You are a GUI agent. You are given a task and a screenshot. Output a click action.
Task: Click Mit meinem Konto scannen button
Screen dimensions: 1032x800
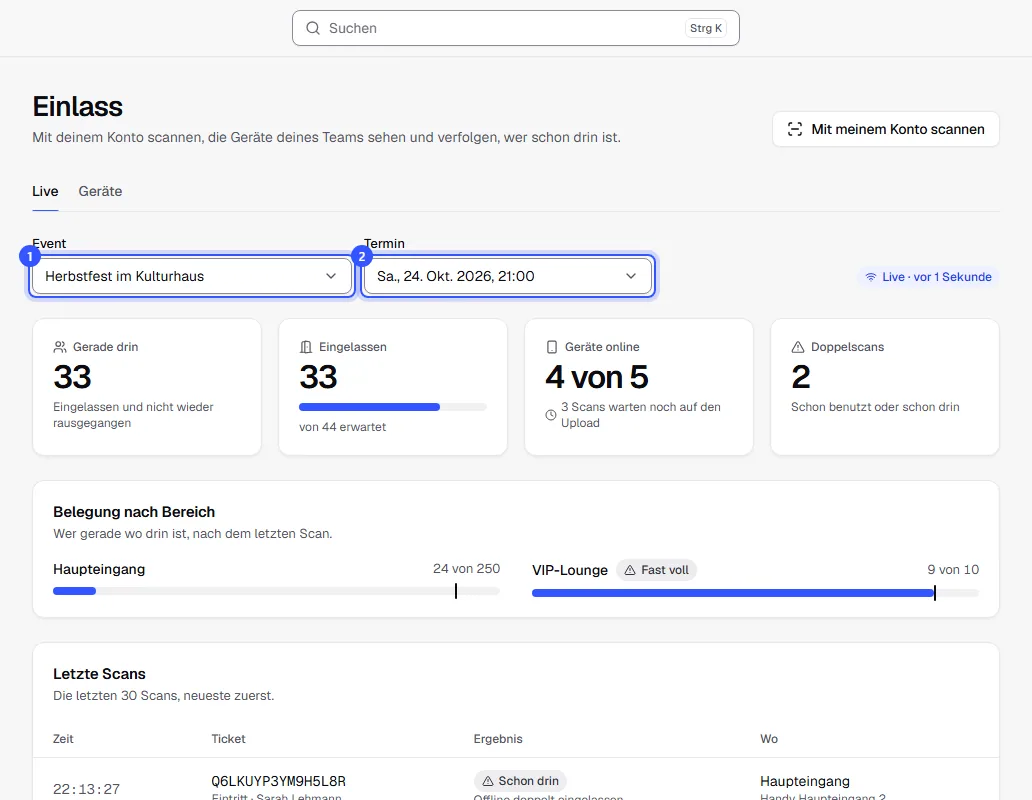click(886, 129)
